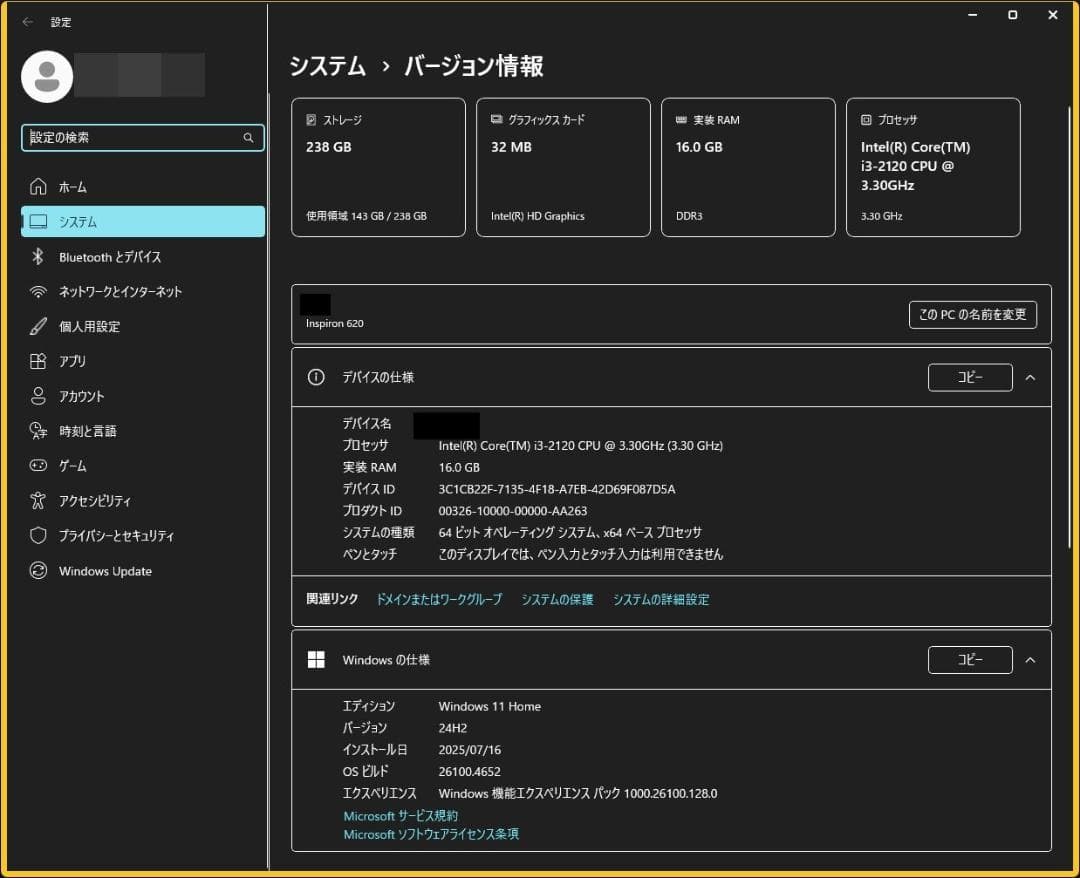Click the right-side vertical scrollbar
Viewport: 1080px width, 878px height.
1069,327
